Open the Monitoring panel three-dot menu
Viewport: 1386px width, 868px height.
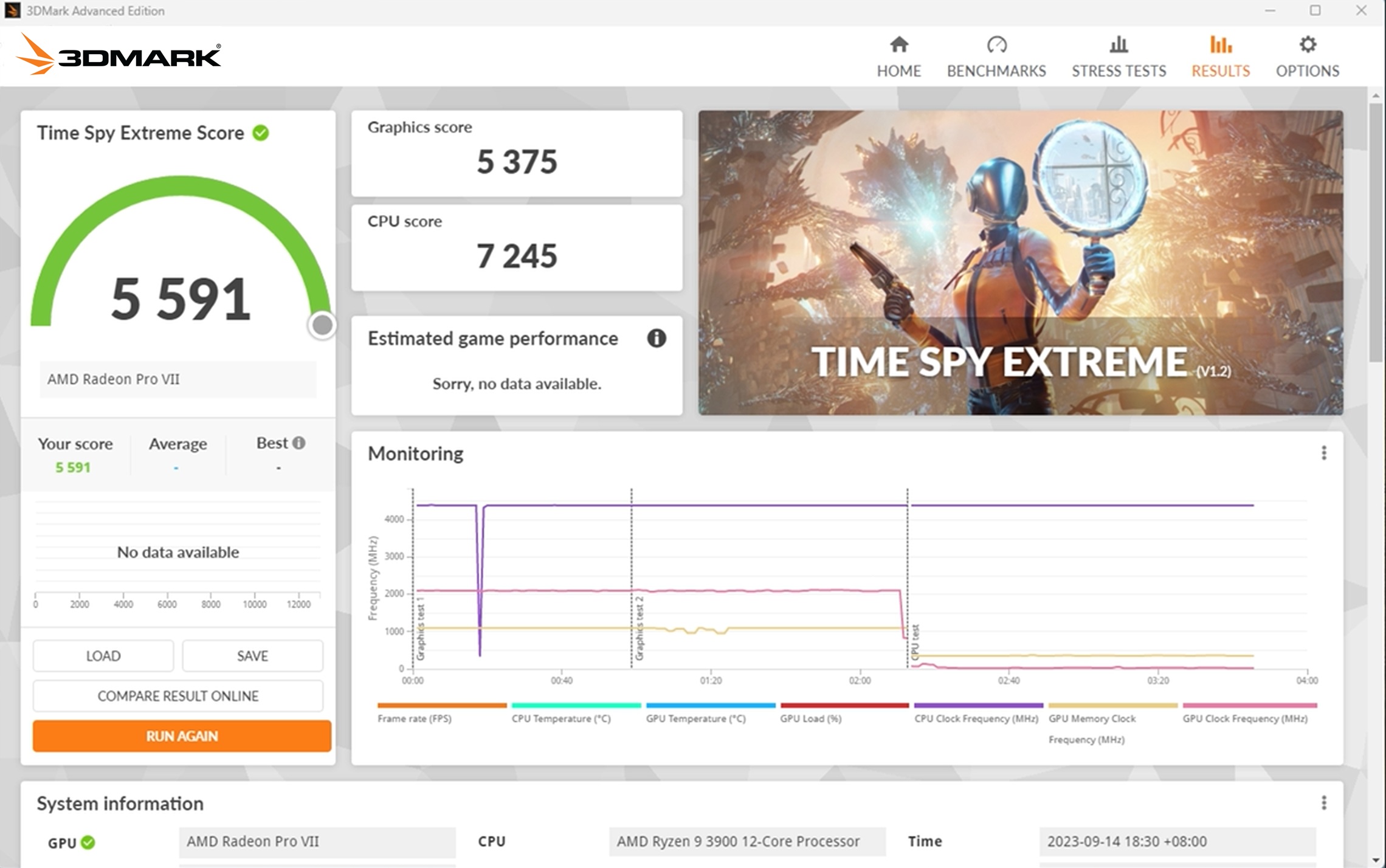(x=1324, y=453)
